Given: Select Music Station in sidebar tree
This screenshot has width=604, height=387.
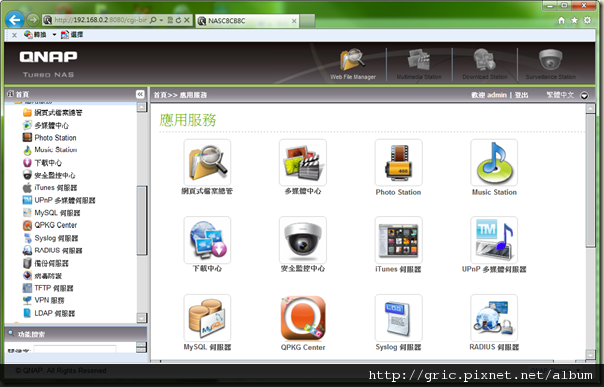Looking at the screenshot, I should click(50, 150).
